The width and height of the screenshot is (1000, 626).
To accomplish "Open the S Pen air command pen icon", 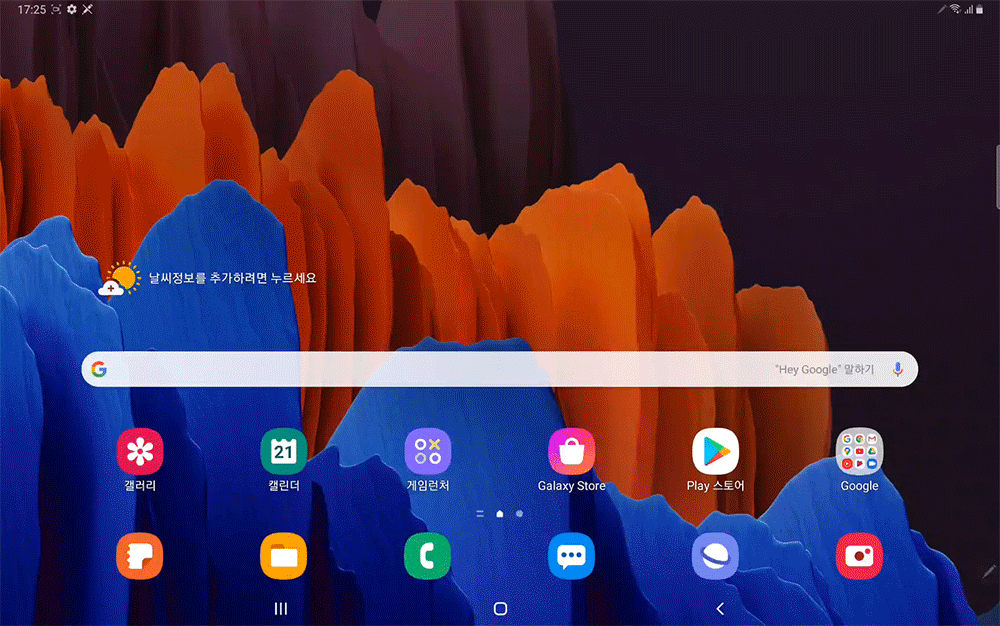I will 988,570.
